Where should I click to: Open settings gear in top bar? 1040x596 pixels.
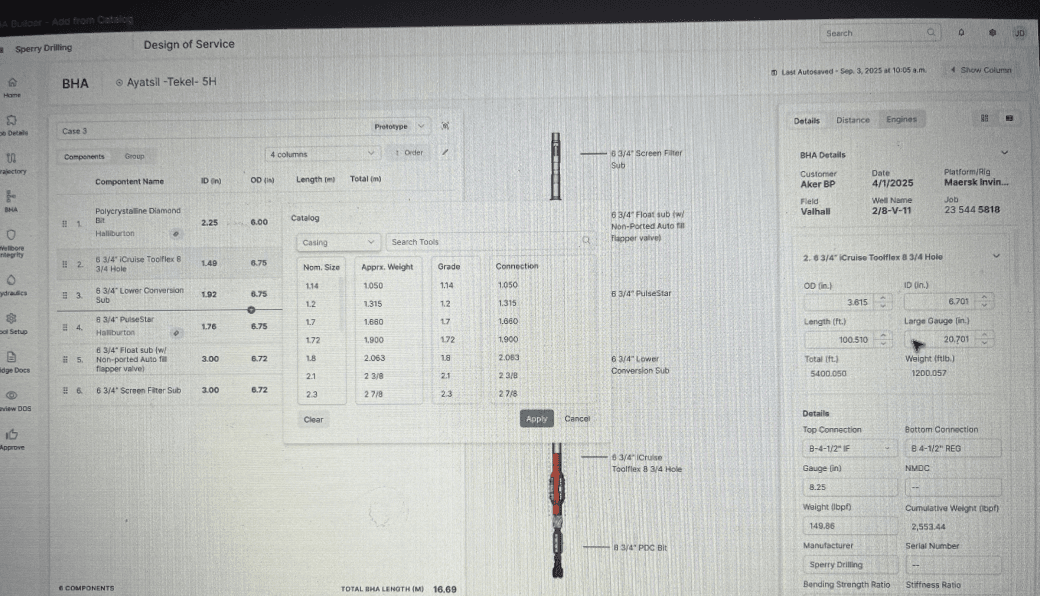point(992,32)
